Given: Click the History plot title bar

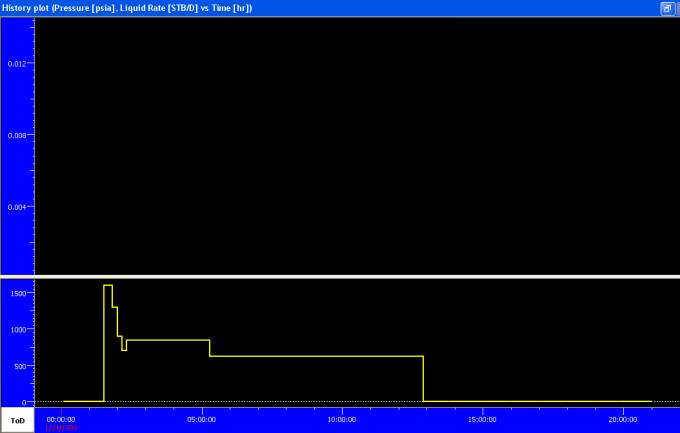Looking at the screenshot, I should coord(300,8).
